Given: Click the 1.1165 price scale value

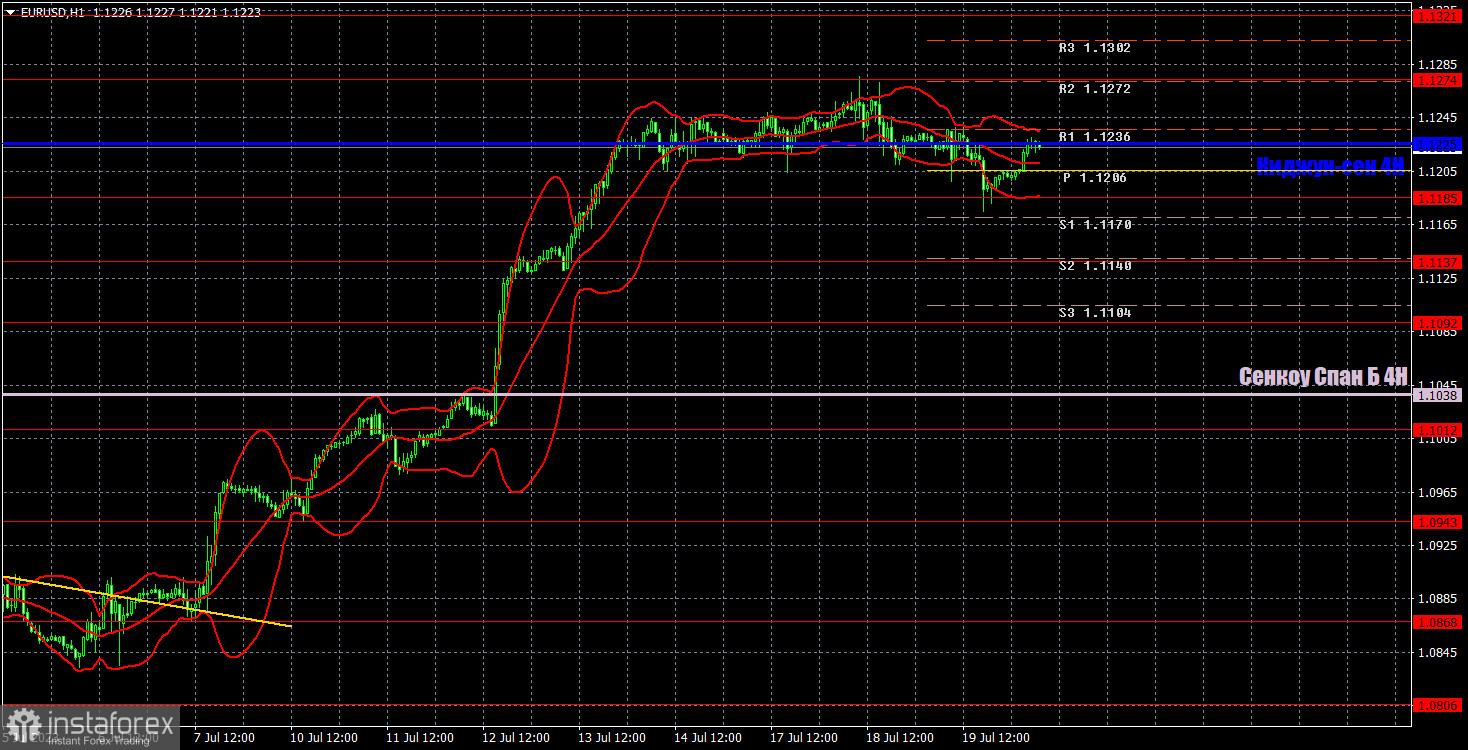Looking at the screenshot, I should tap(1438, 225).
